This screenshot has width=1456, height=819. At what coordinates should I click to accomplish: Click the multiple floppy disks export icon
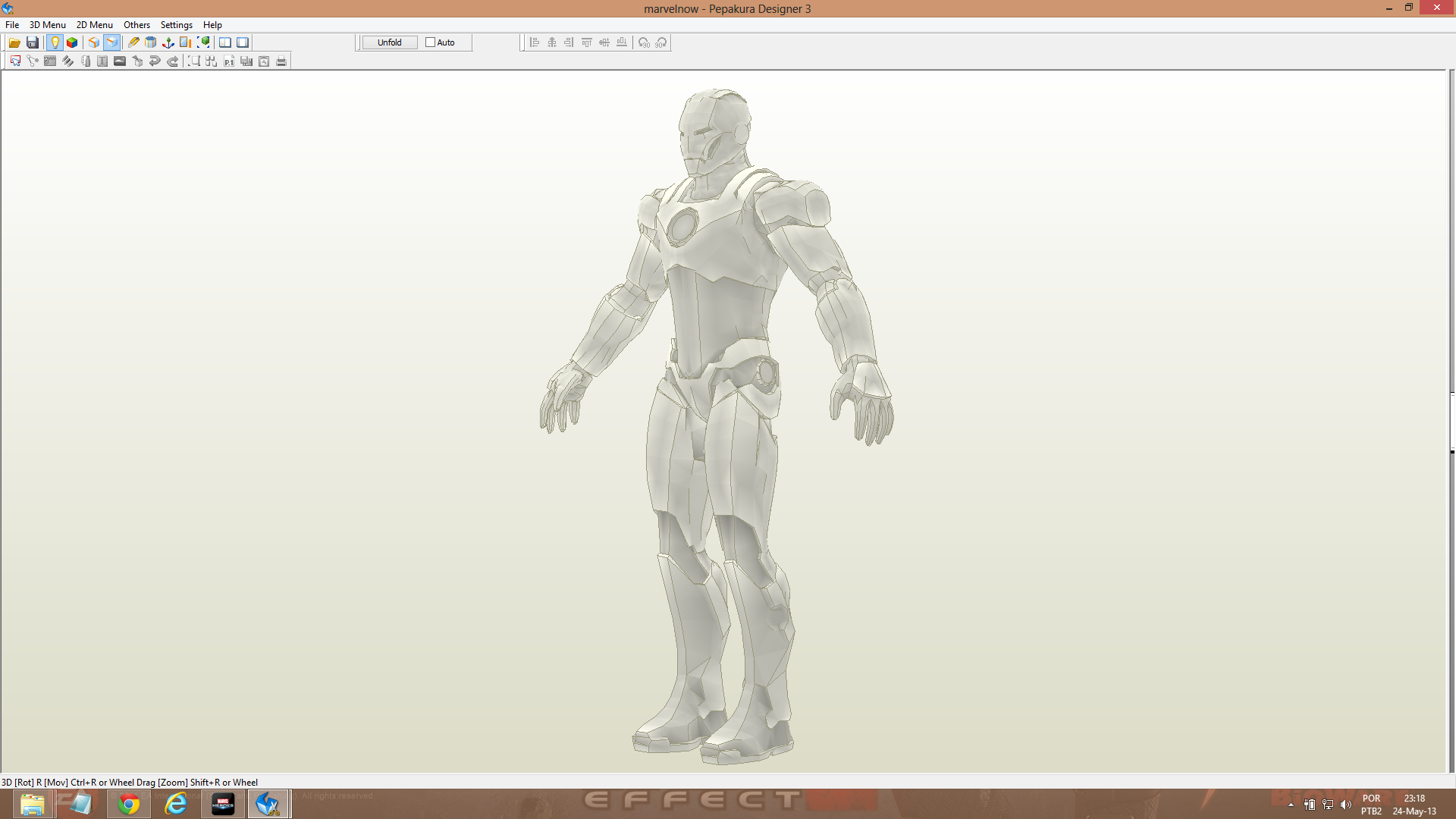point(246,61)
